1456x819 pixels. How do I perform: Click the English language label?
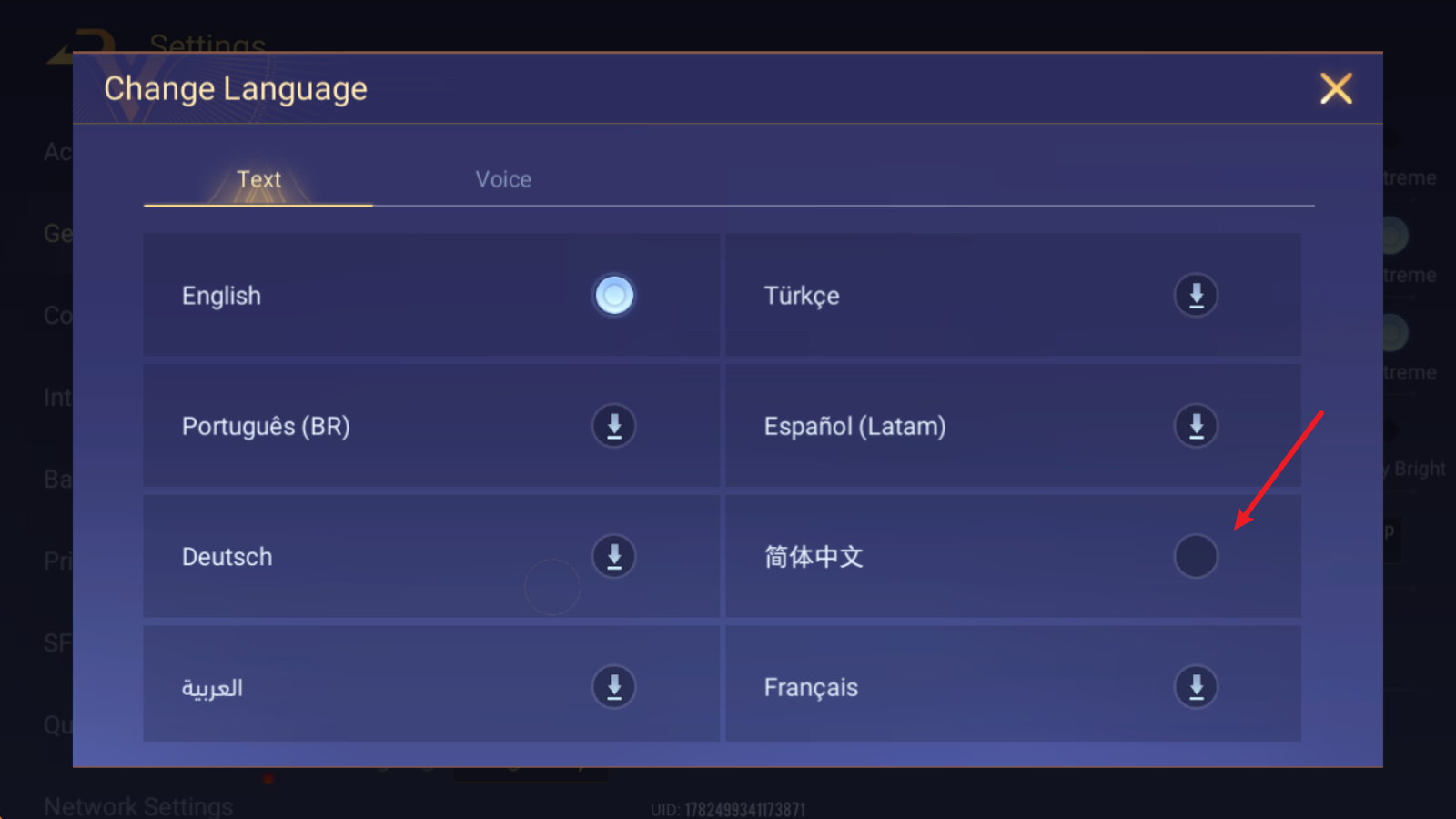coord(221,296)
